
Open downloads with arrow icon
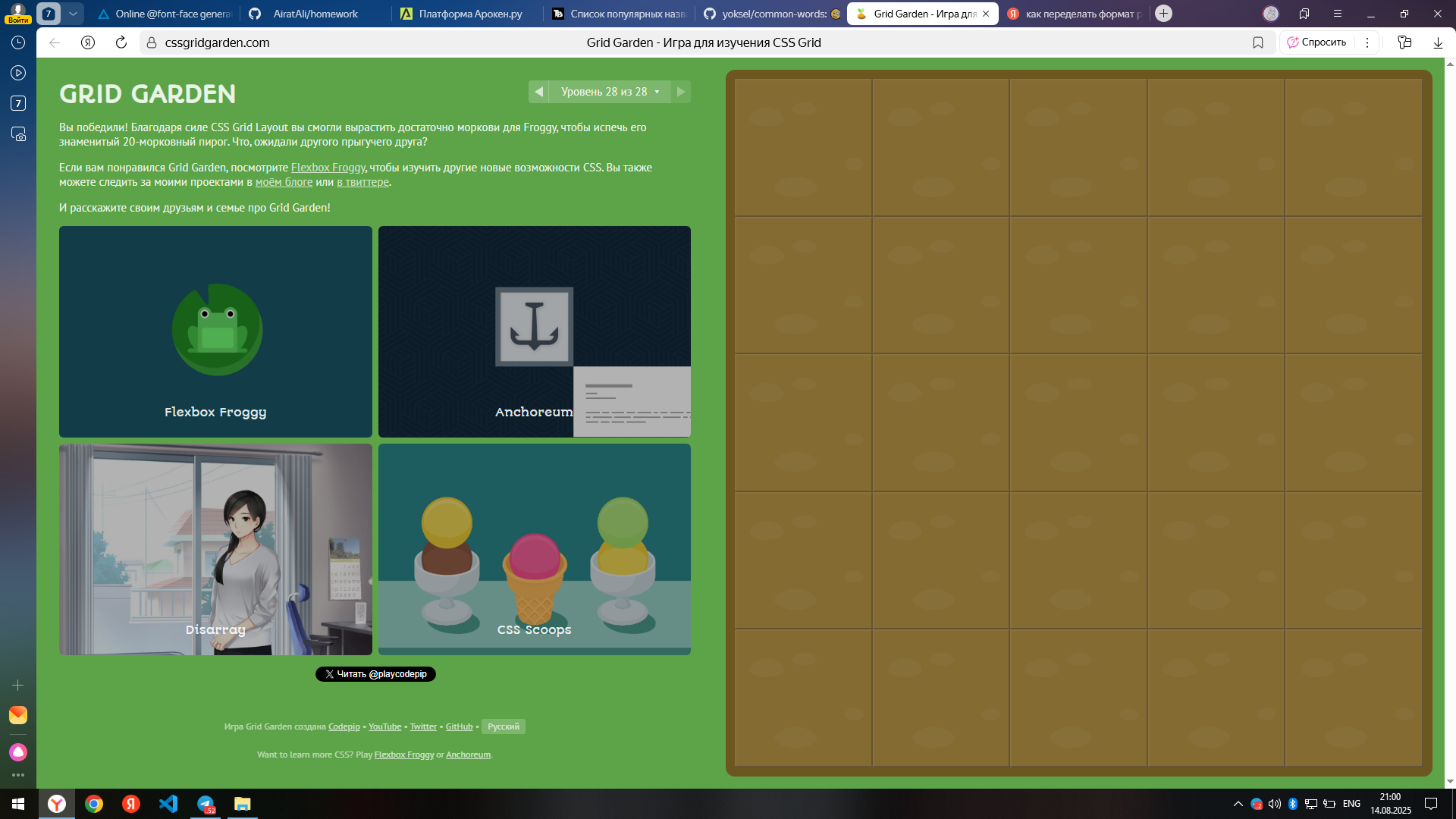pos(1438,42)
